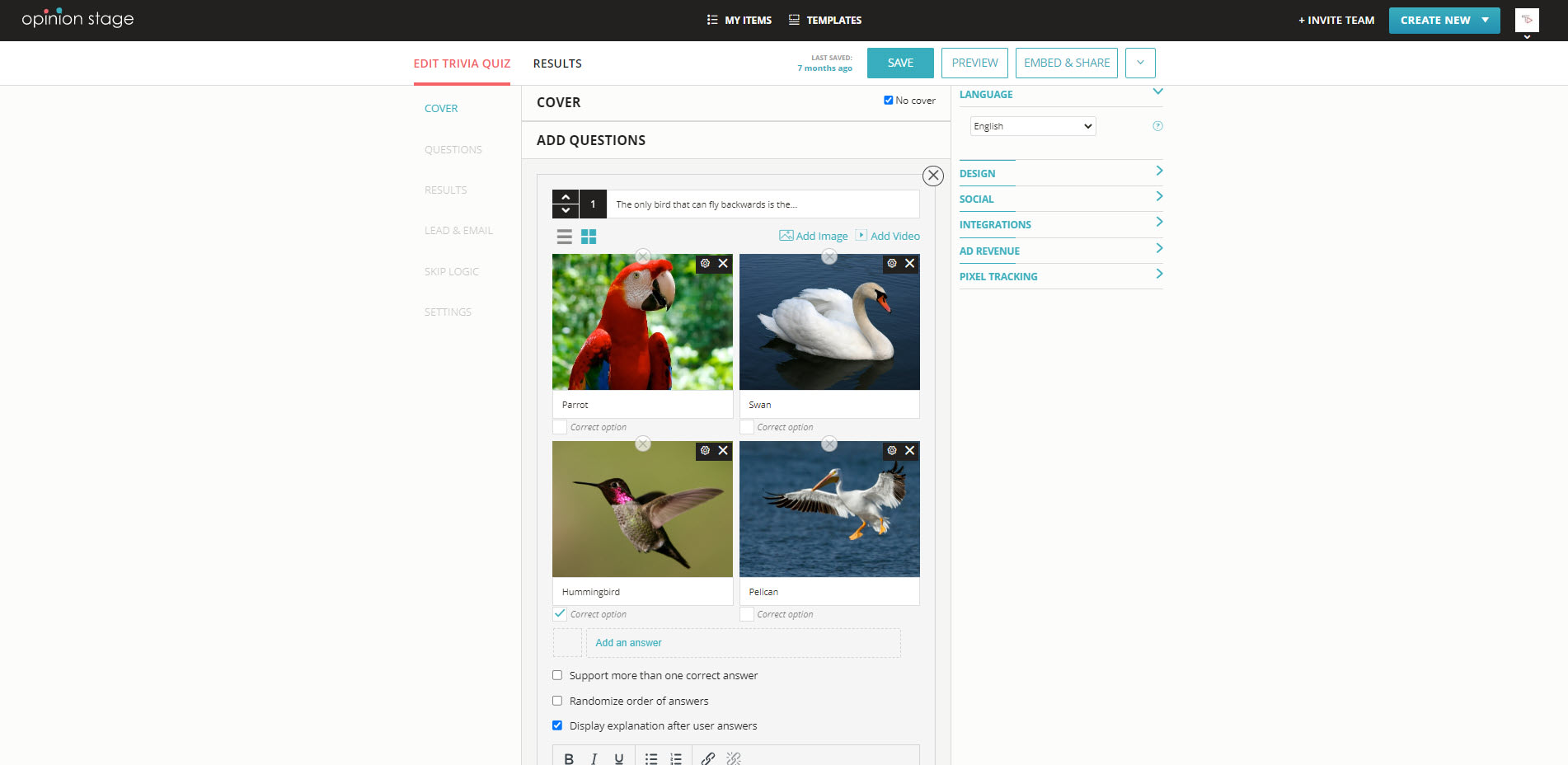The width and height of the screenshot is (1568, 765).
Task: Underline text in the explanation editor
Action: click(x=618, y=758)
